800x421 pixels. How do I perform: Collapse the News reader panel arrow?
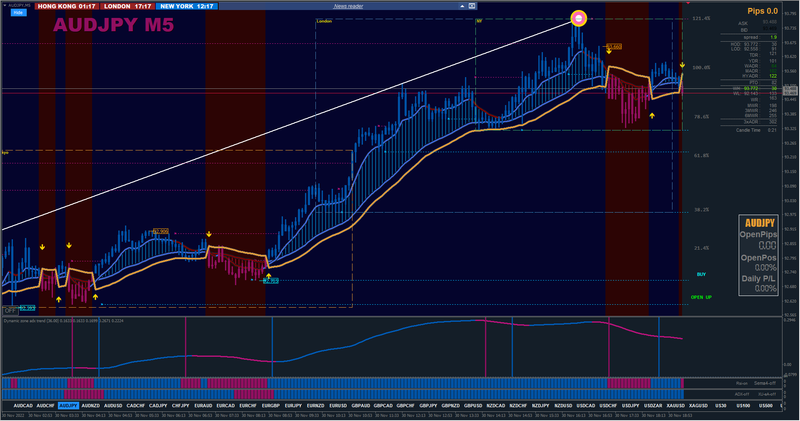click(462, 6)
